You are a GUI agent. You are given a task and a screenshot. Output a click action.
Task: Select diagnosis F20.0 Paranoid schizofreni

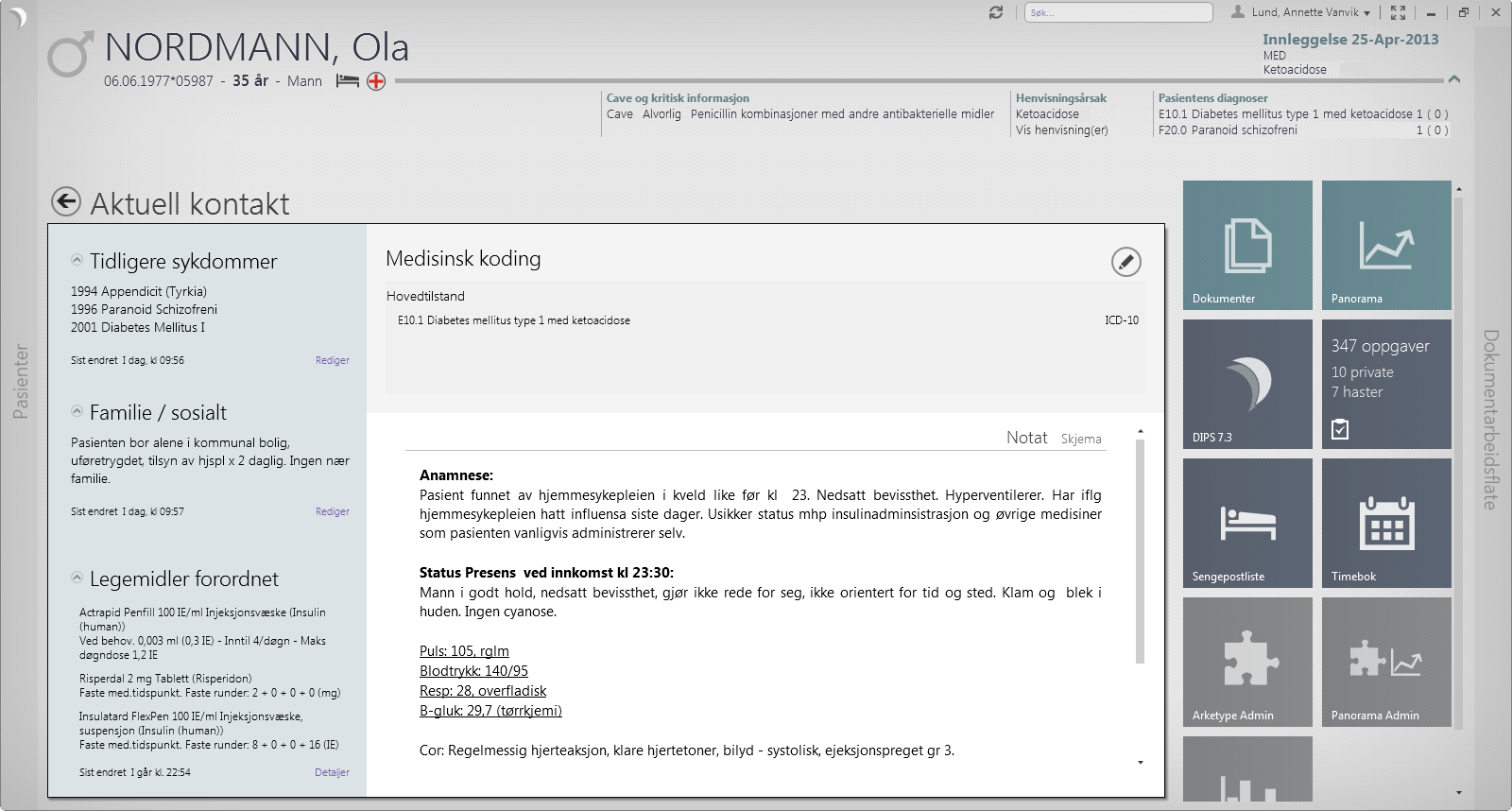[1303, 130]
